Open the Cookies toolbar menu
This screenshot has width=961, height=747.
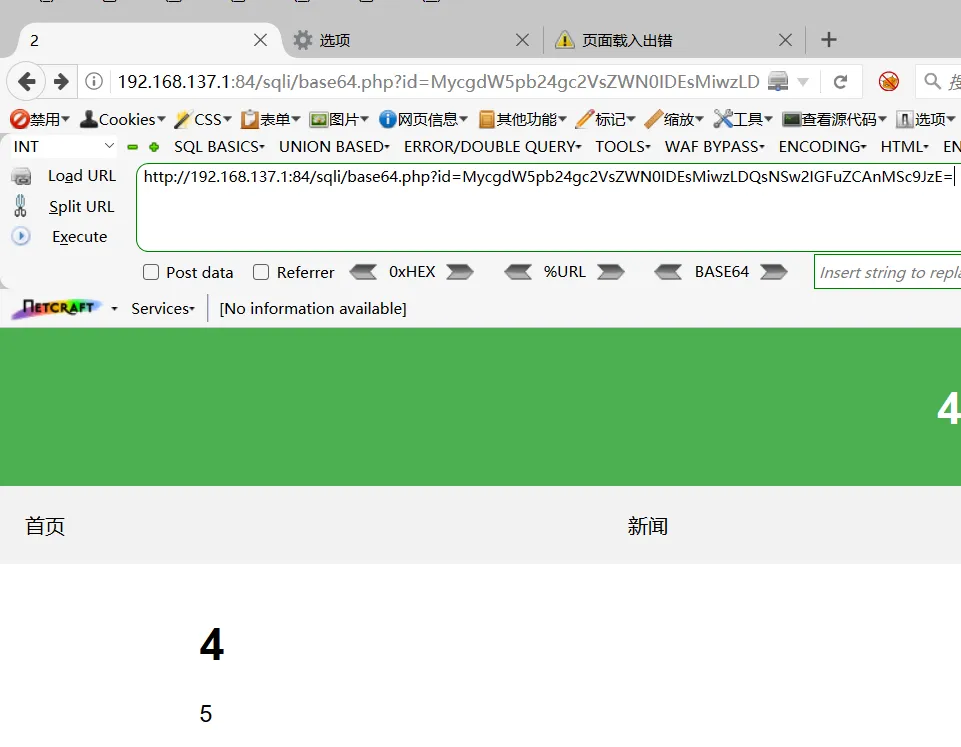click(x=124, y=120)
